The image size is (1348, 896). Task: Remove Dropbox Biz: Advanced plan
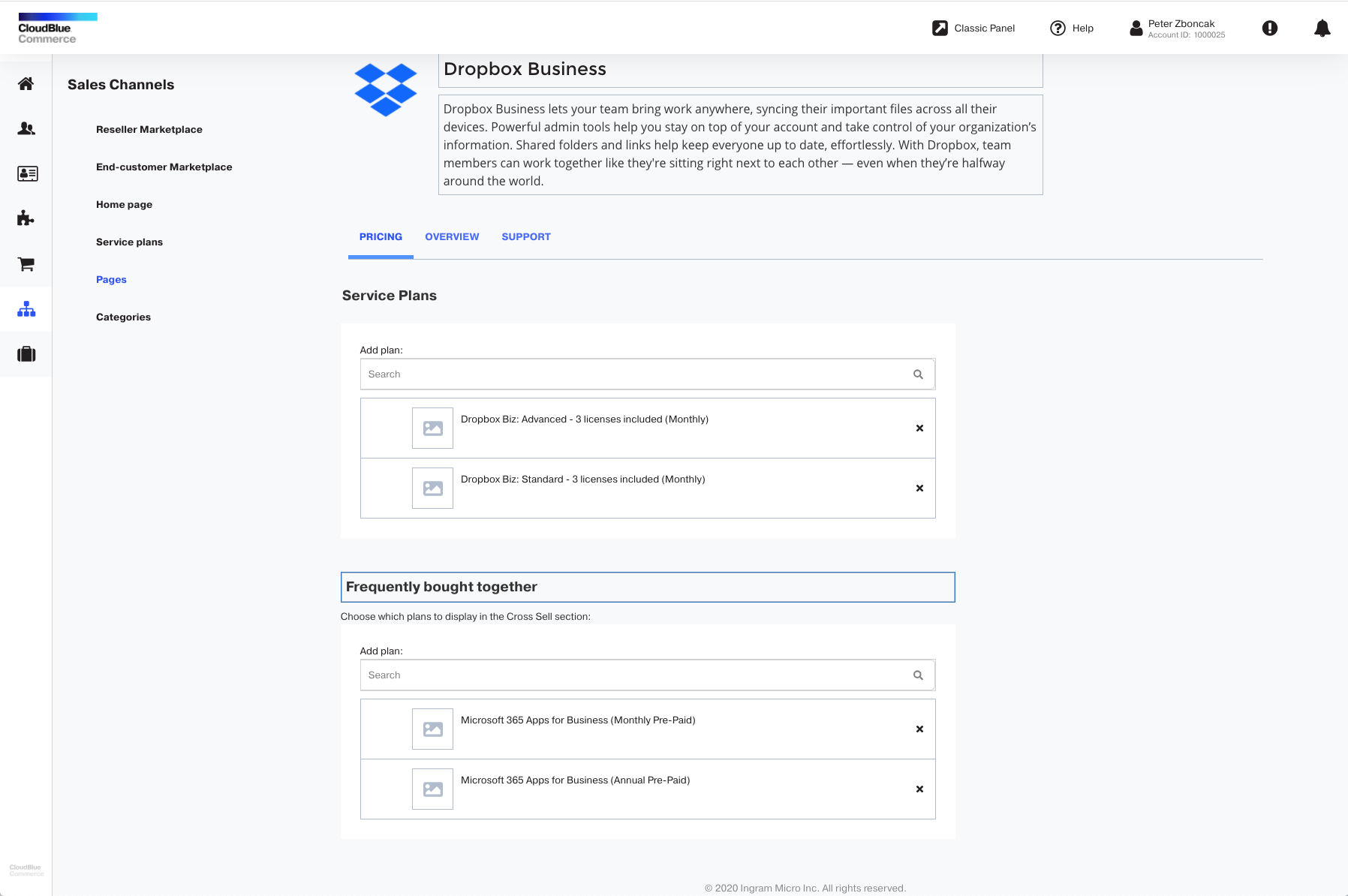click(919, 428)
